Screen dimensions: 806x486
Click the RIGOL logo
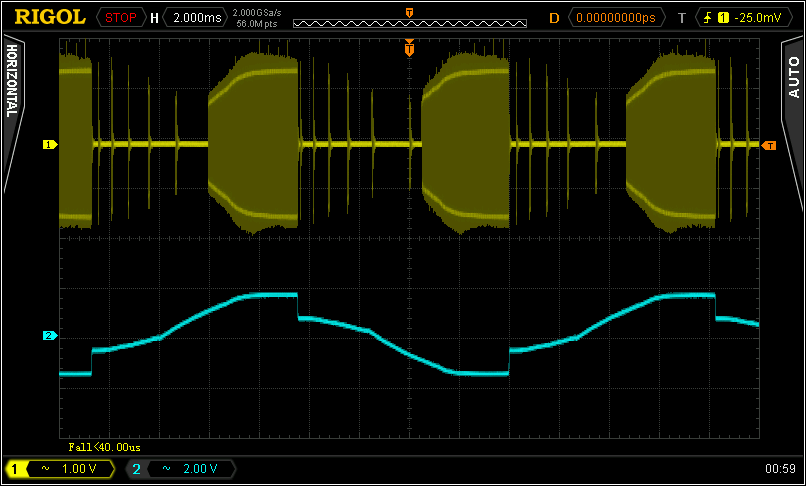pos(50,17)
